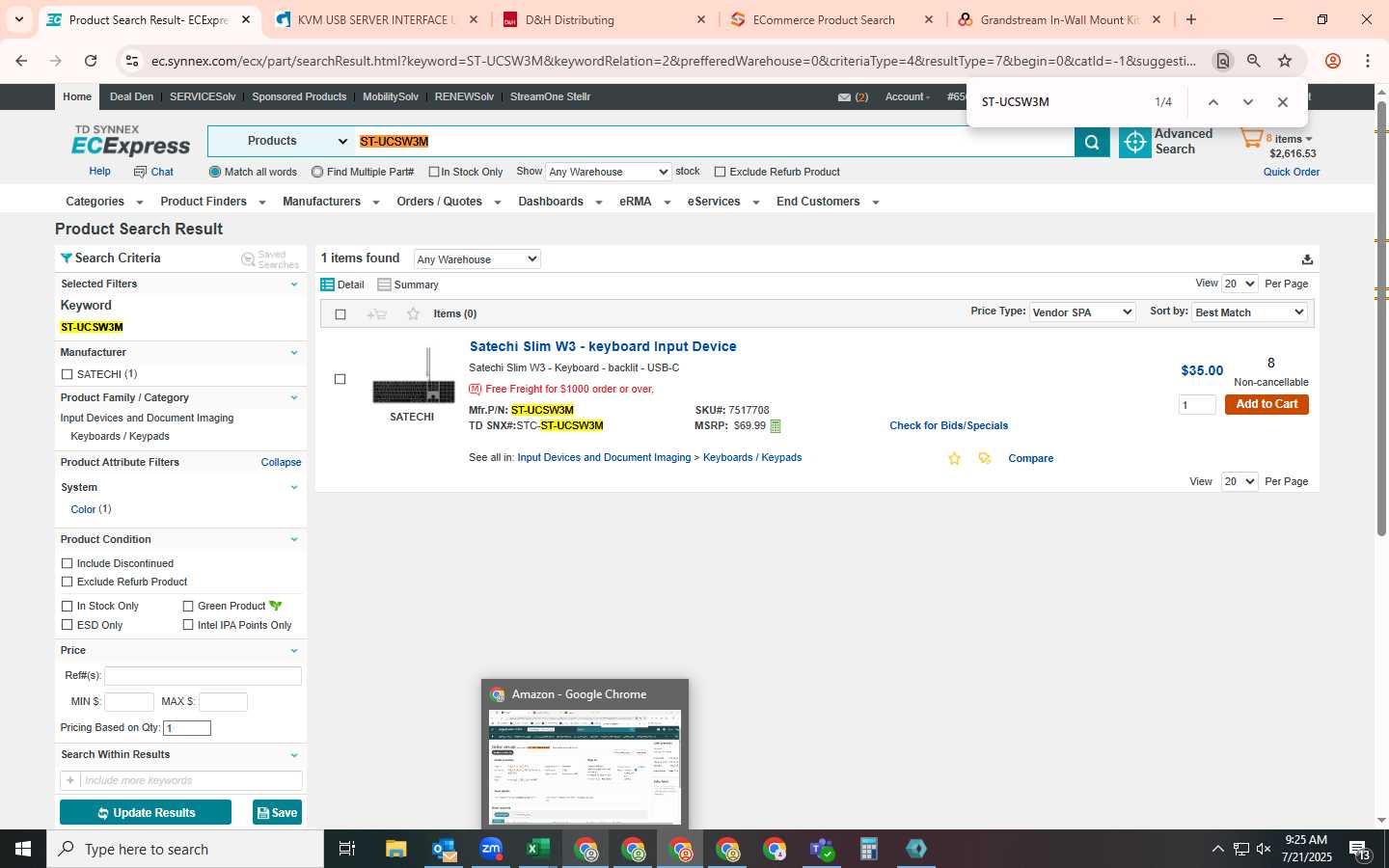Check ESD Only filter
The width and height of the screenshot is (1389, 868).
pos(67,625)
